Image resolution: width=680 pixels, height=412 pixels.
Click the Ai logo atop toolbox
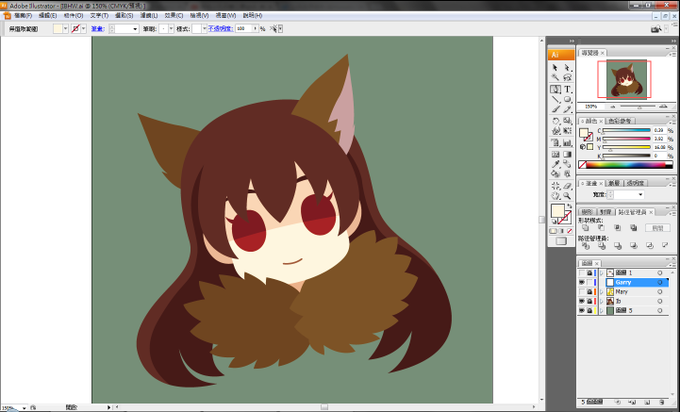point(562,55)
